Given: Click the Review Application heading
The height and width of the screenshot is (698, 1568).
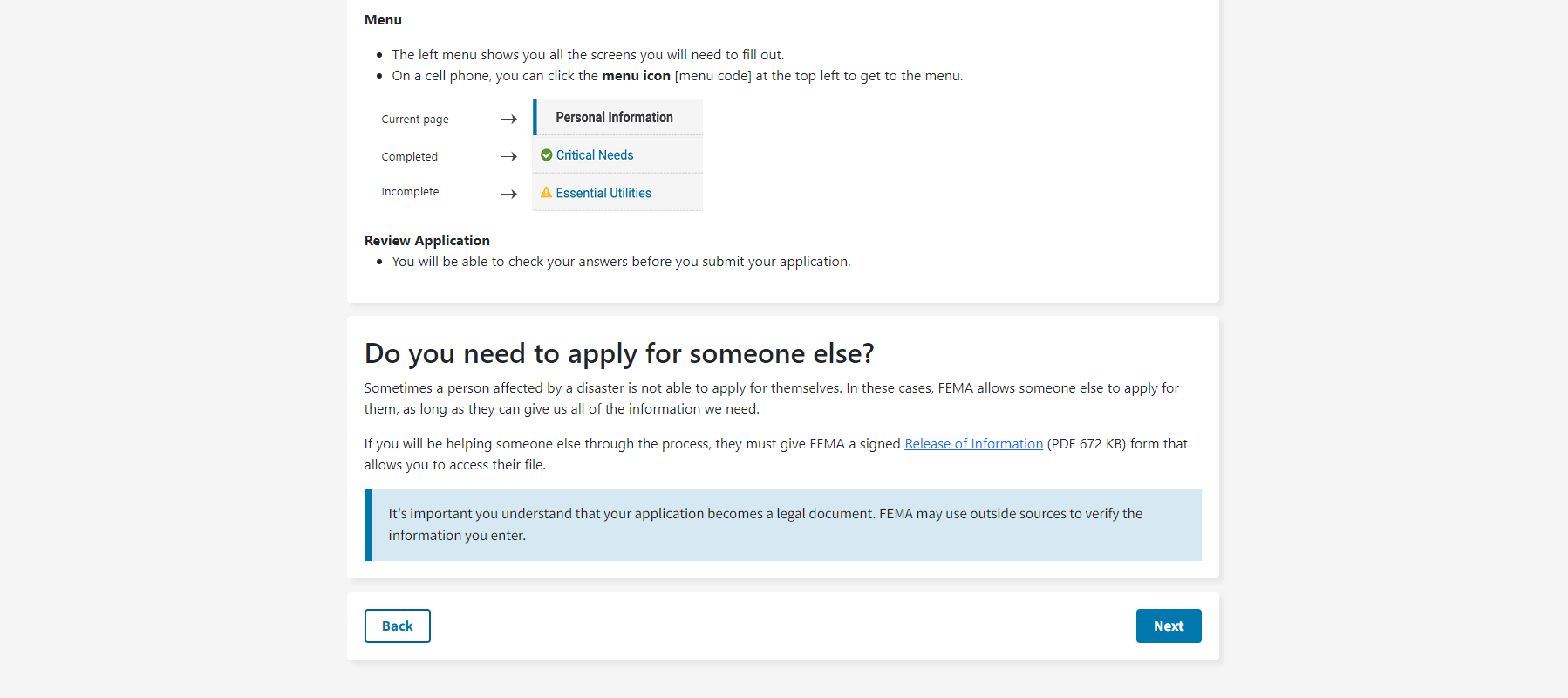Looking at the screenshot, I should click(x=426, y=241).
